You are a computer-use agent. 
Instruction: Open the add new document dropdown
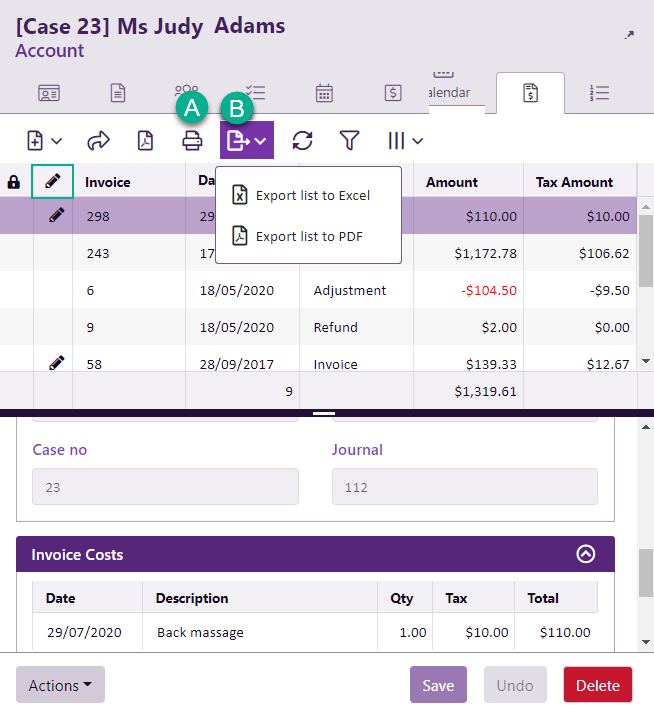(x=44, y=141)
